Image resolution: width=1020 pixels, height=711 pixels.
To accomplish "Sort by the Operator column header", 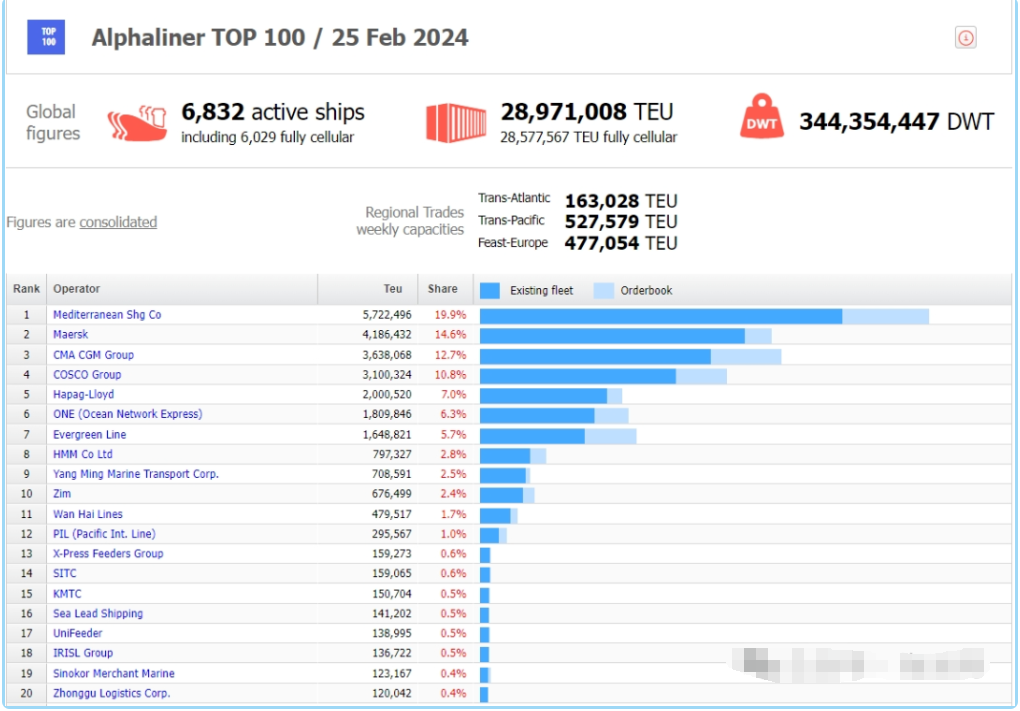I will tap(77, 289).
